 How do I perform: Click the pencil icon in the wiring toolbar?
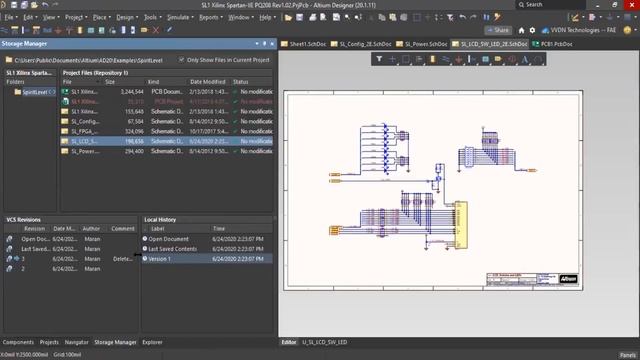click(169, 30)
